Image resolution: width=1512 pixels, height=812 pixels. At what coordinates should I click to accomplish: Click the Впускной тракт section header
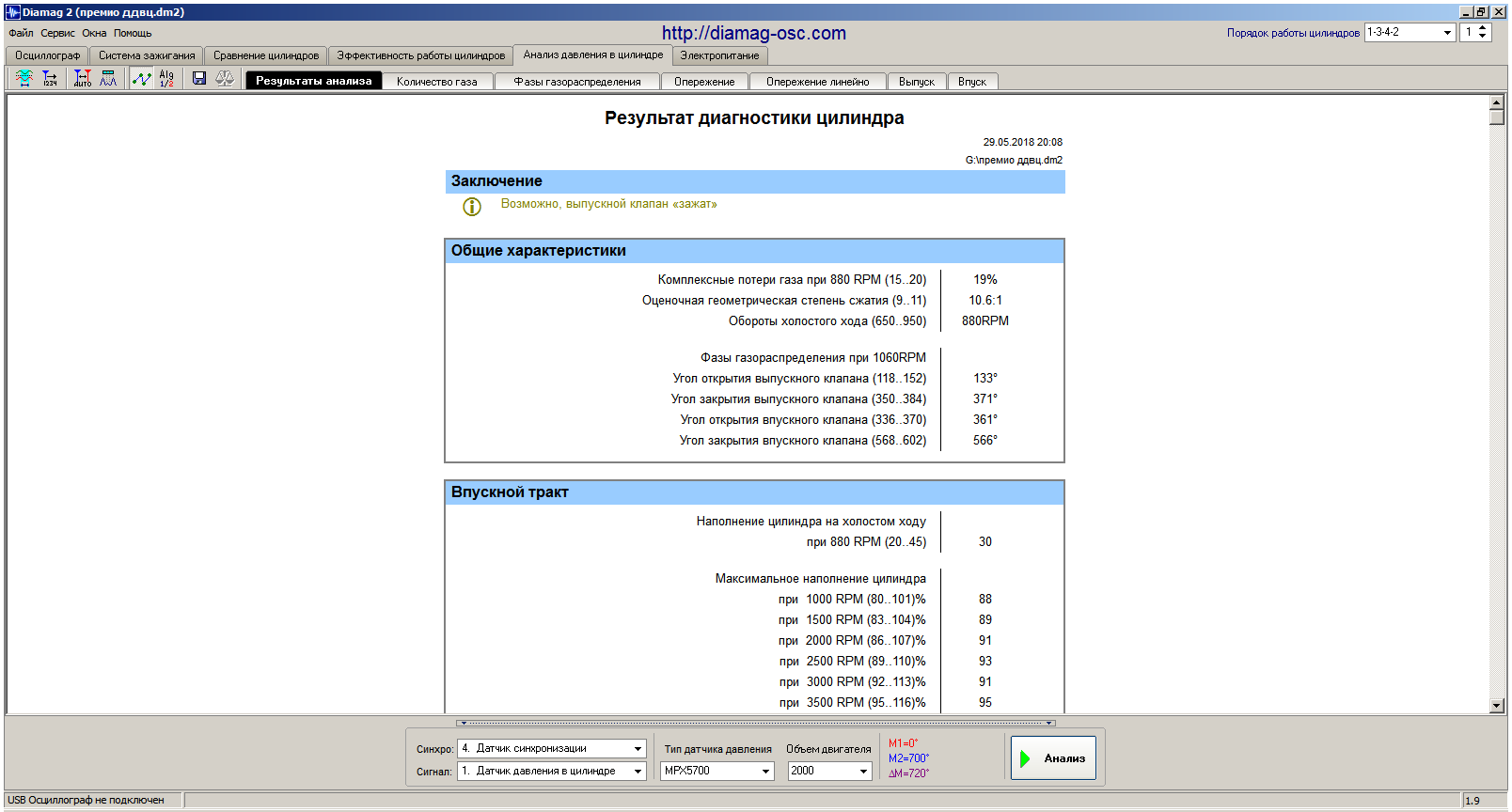coord(754,492)
